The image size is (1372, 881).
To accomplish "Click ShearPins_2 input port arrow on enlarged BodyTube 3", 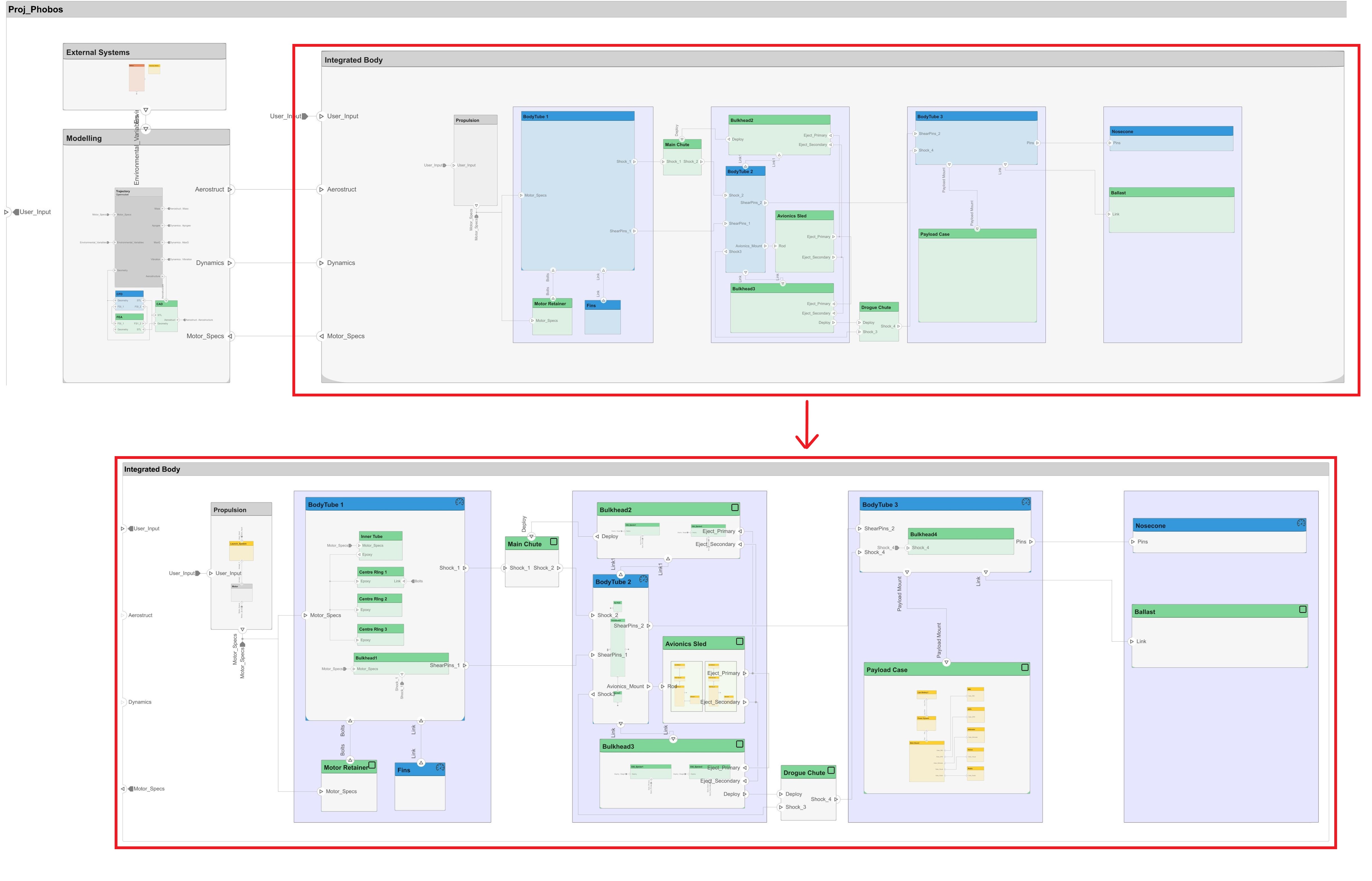I will point(859,528).
